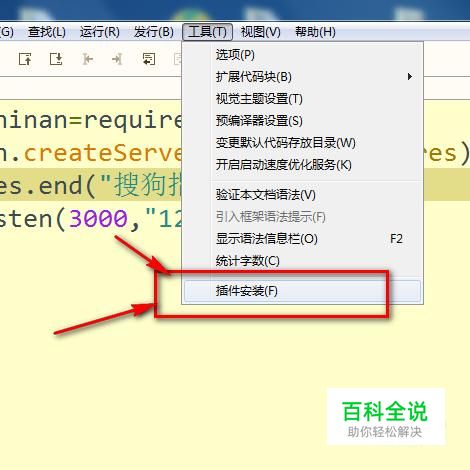Image resolution: width=470 pixels, height=470 pixels.
Task: Click the orange "createServe" code text
Action: click(103, 153)
